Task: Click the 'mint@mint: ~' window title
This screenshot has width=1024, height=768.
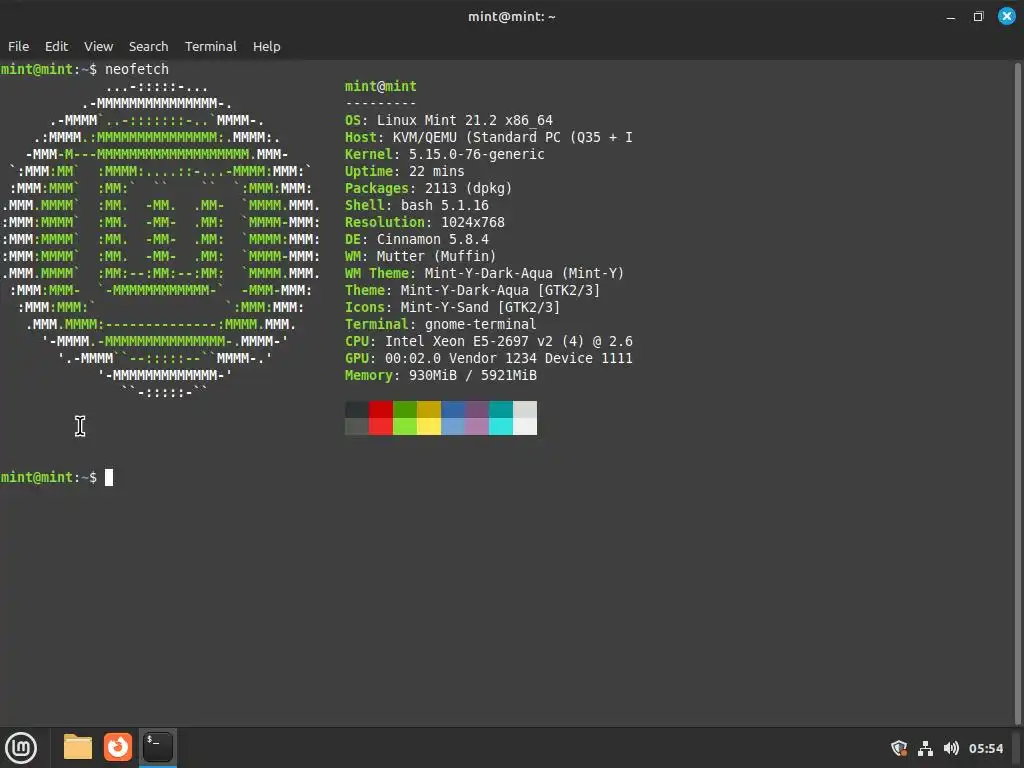Action: (x=511, y=17)
